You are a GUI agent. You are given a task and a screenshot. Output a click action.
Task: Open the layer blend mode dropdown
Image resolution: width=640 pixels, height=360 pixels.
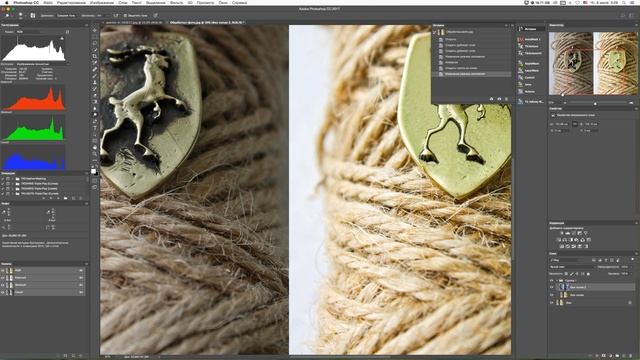571,267
